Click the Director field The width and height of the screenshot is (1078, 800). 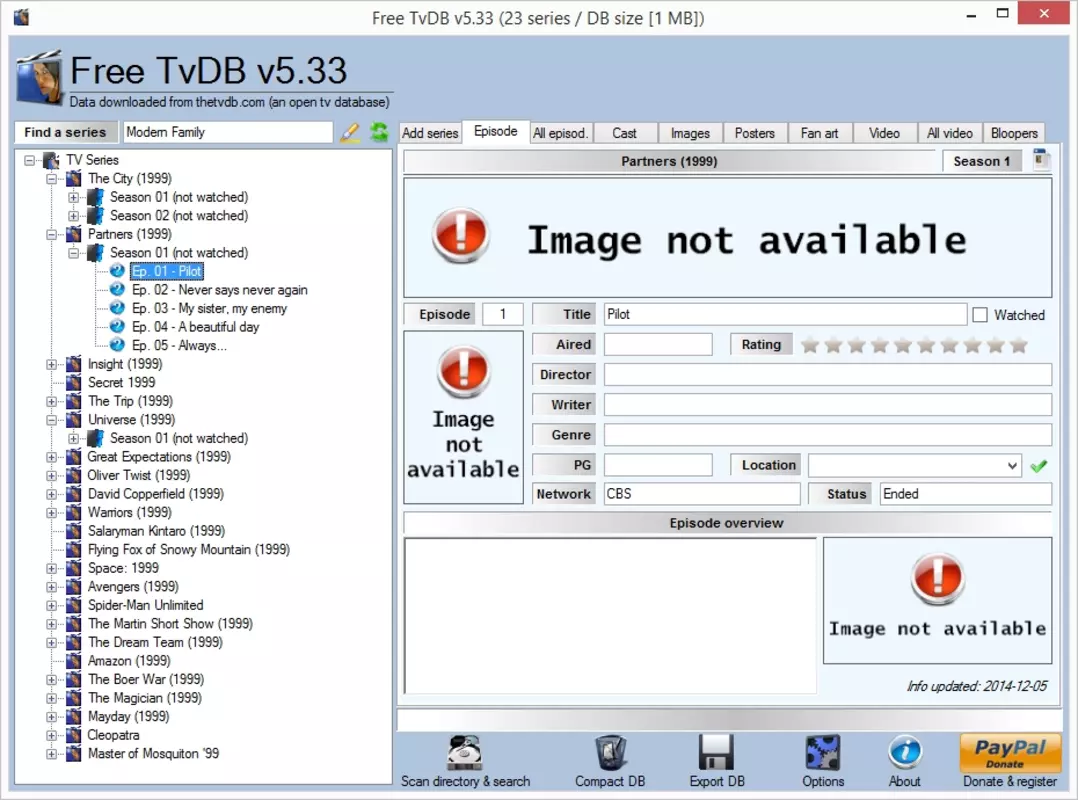tap(827, 375)
